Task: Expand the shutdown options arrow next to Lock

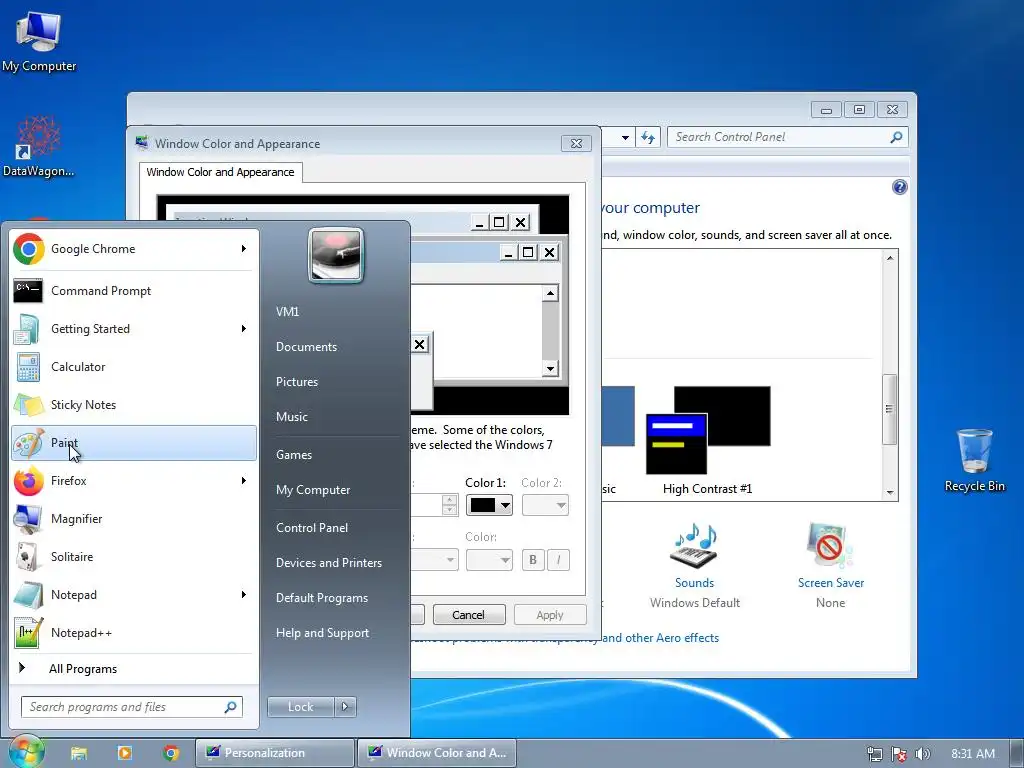Action: coord(345,707)
